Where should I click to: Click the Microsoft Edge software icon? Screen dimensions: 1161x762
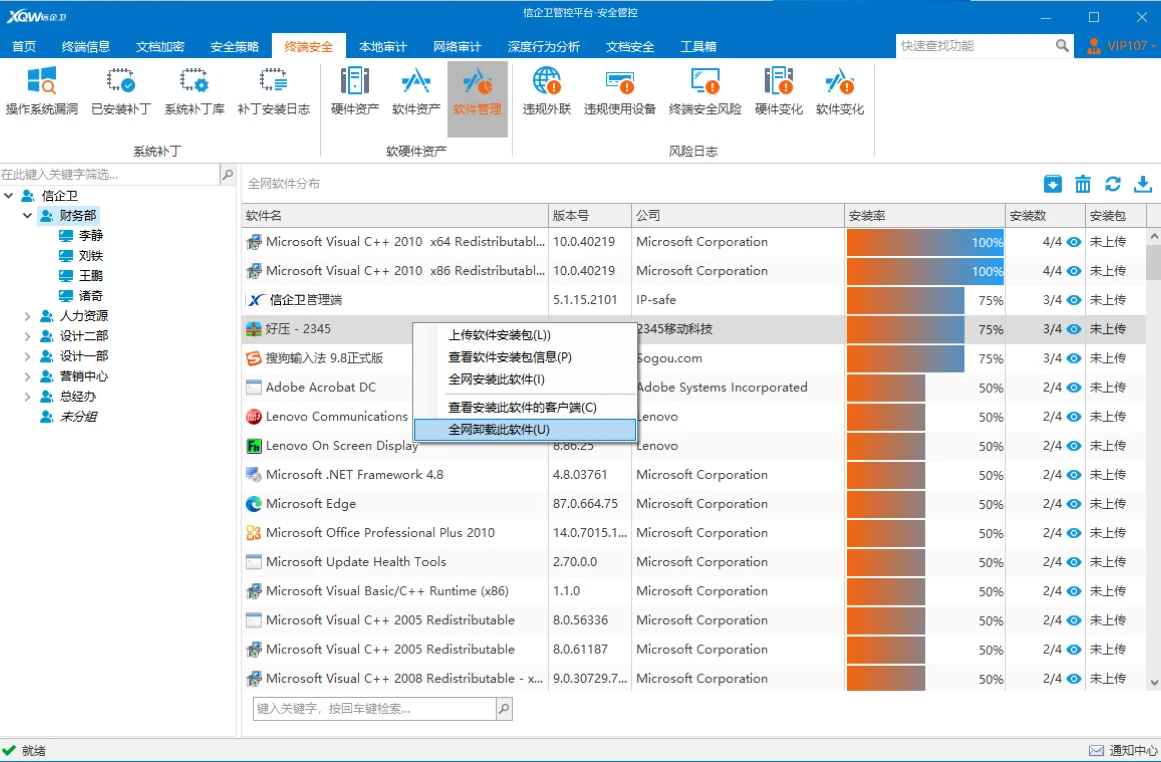[253, 504]
